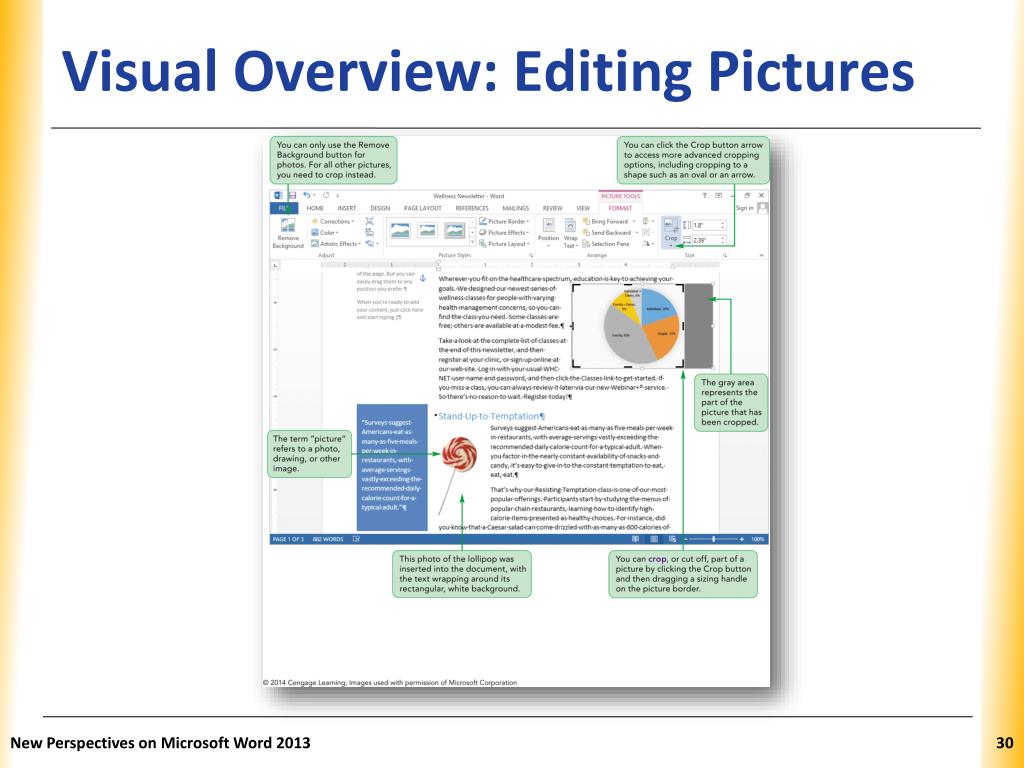
Task: Open the FILE tab
Action: point(284,208)
